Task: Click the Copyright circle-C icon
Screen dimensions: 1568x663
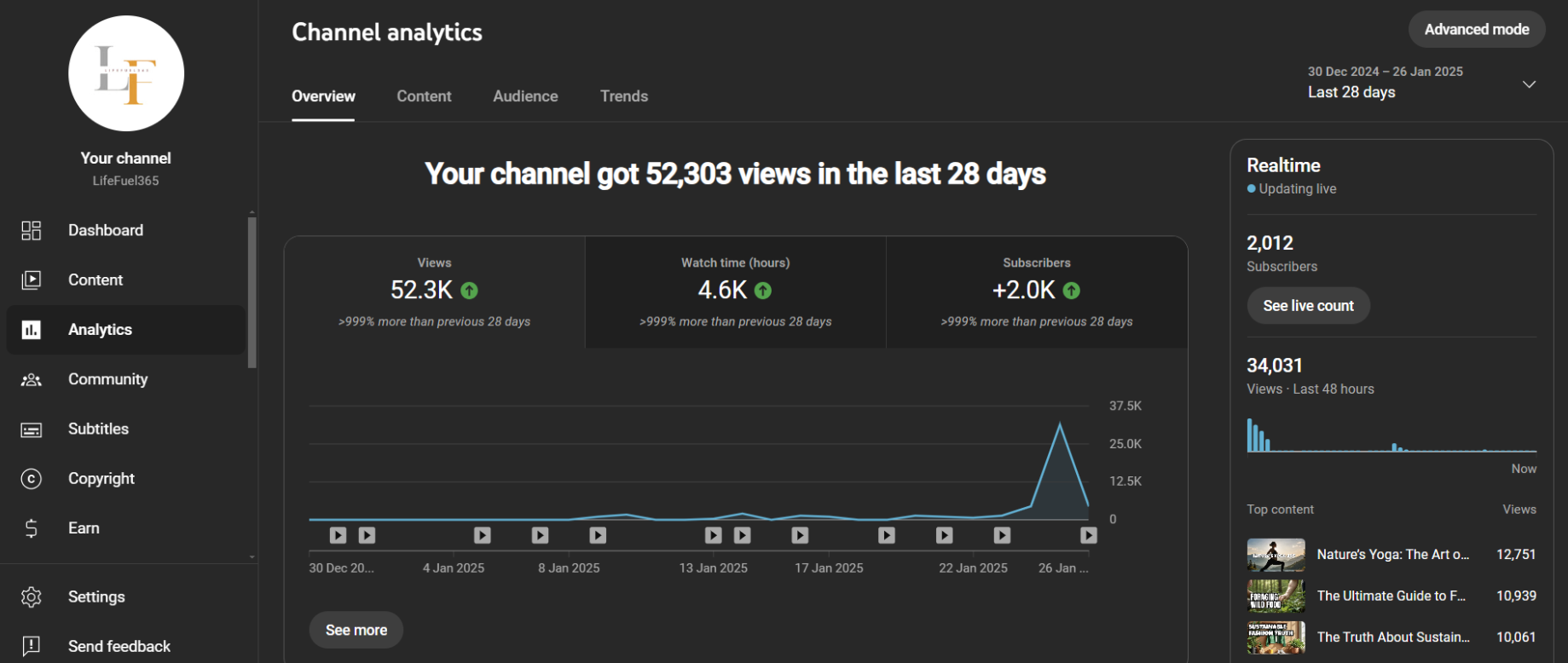Action: [32, 479]
